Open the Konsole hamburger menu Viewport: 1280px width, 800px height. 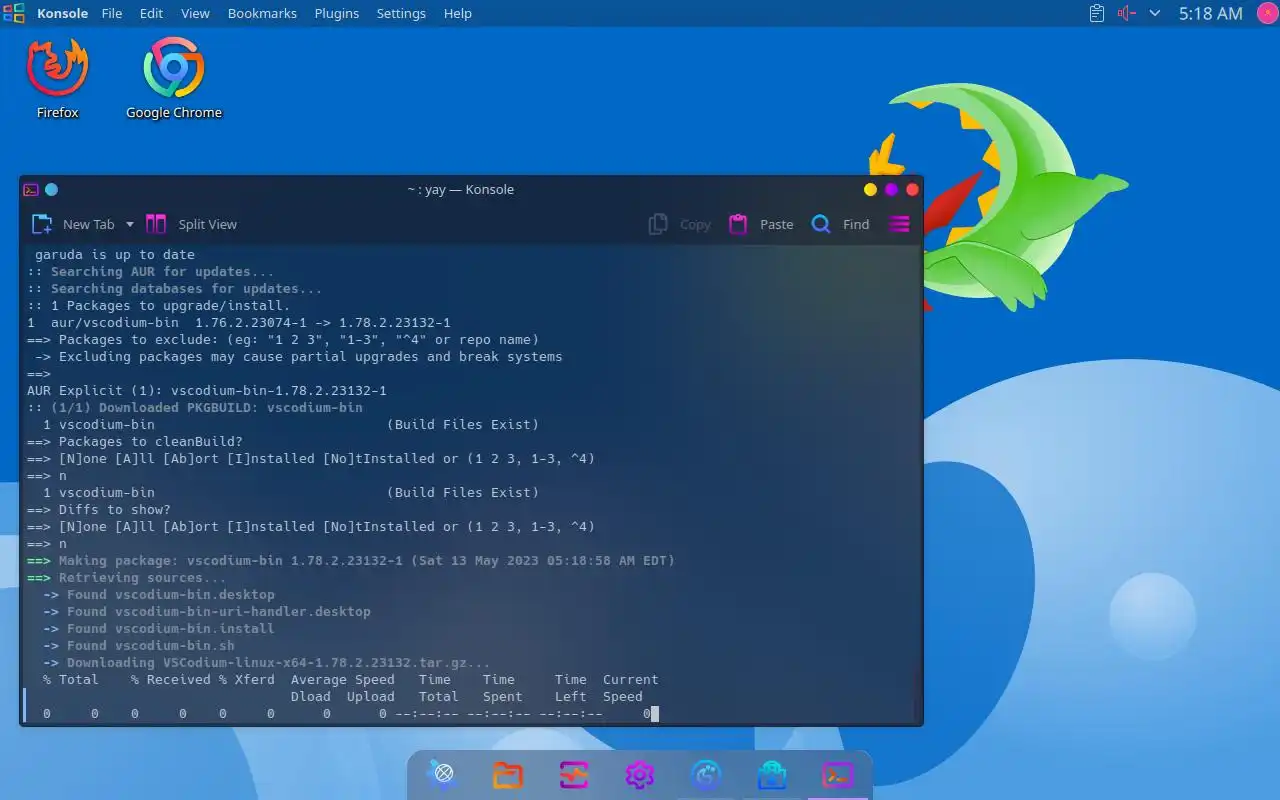click(899, 224)
